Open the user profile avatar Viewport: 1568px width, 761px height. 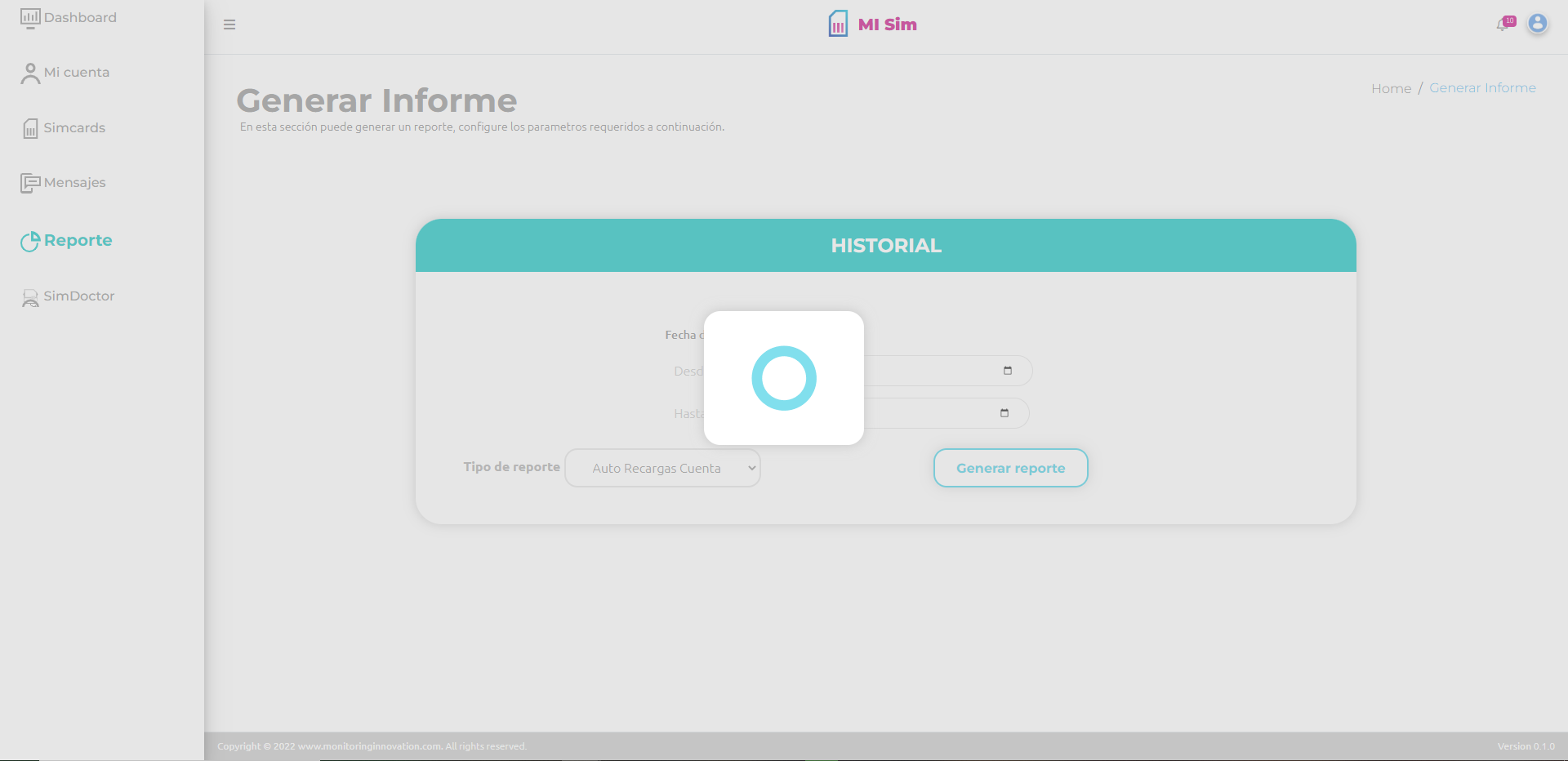point(1538,24)
